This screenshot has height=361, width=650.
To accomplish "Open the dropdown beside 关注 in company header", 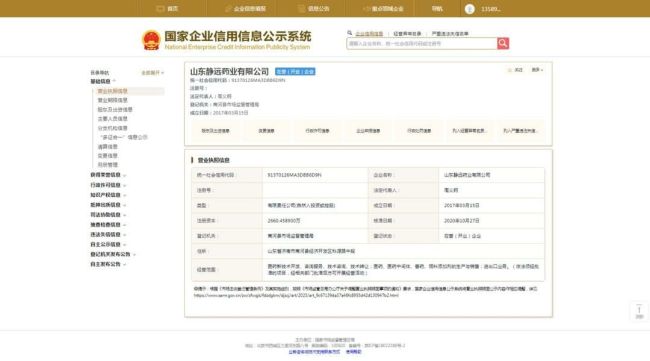I will click(x=537, y=70).
